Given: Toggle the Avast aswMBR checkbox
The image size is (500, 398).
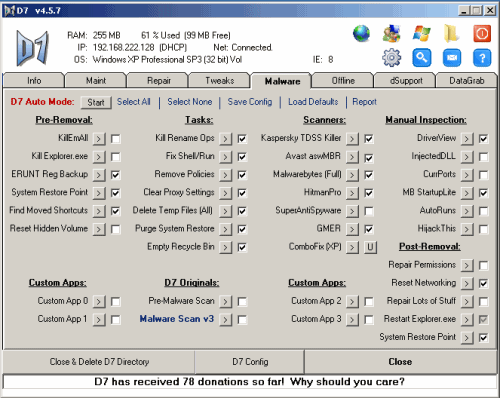Looking at the screenshot, I should tap(369, 158).
